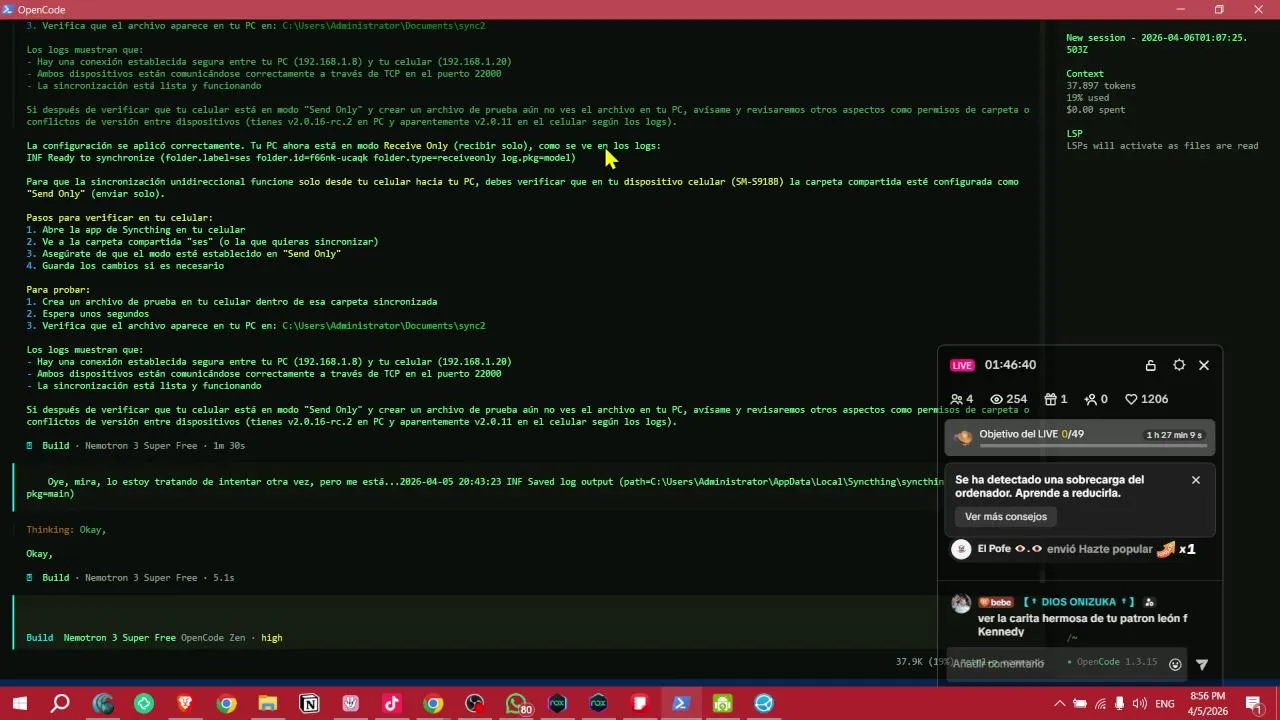The image size is (1280, 720).
Task: Click the eye views counter showing 254
Action: click(x=1009, y=399)
